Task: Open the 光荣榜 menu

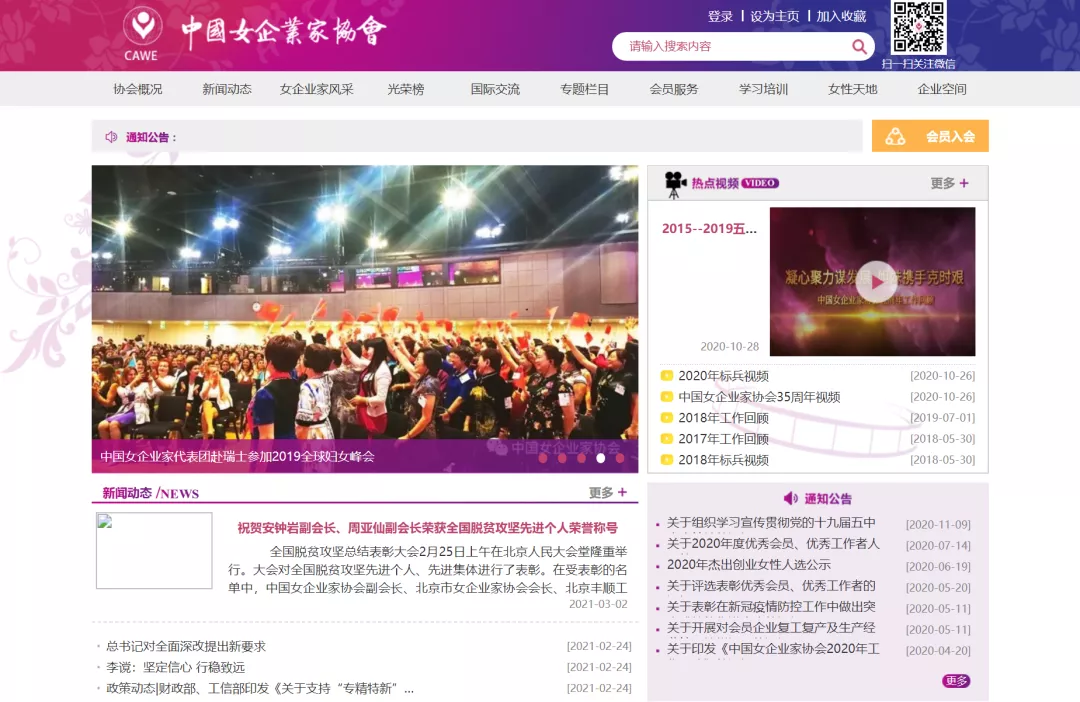Action: click(406, 89)
